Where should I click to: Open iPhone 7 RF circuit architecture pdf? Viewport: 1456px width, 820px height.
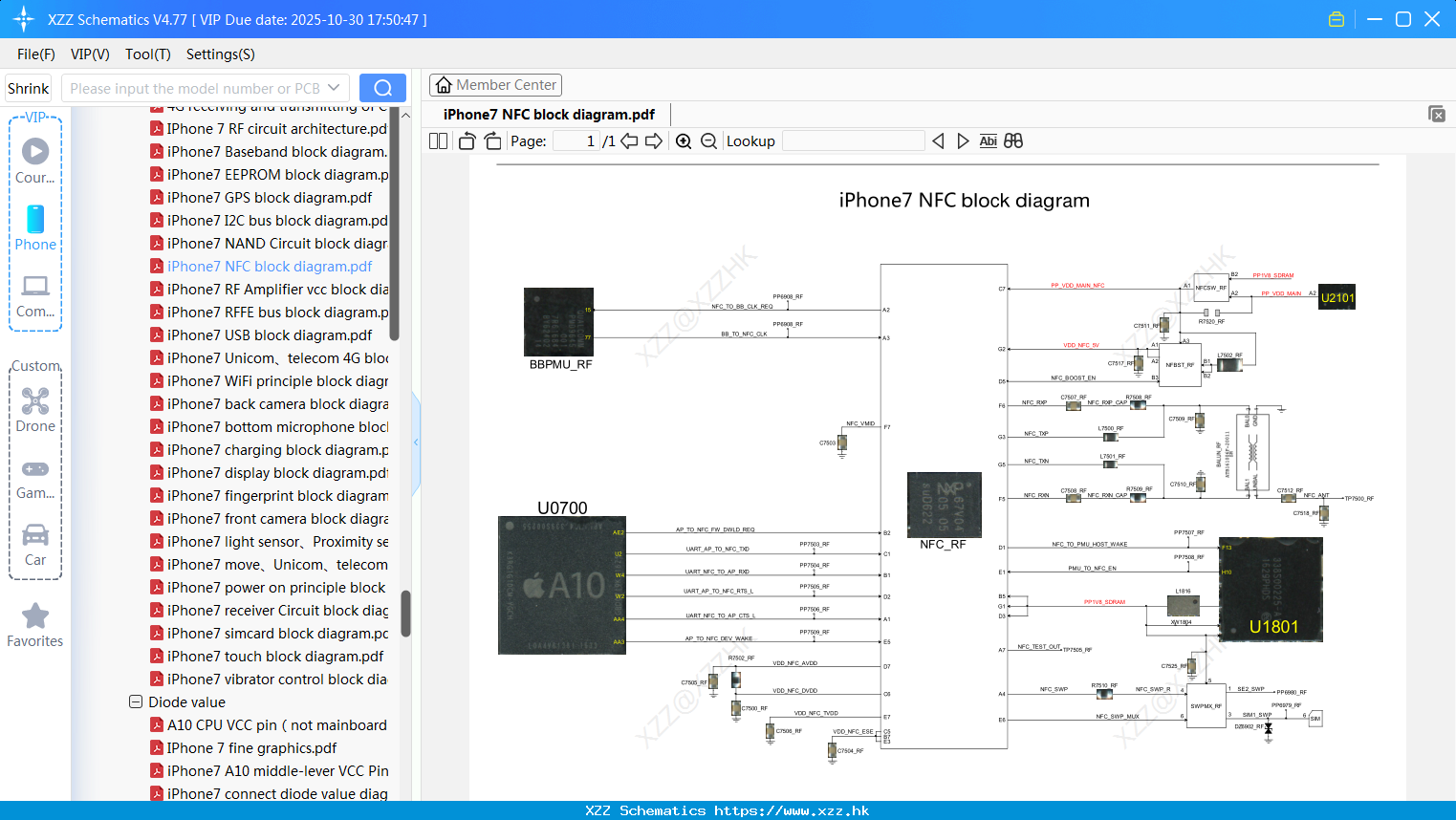[269, 129]
